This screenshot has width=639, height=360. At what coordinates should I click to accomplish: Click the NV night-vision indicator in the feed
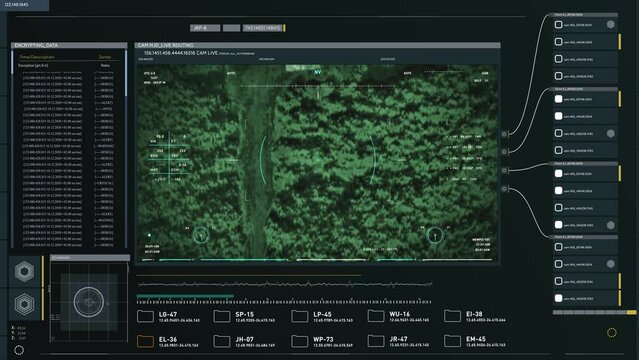[317, 72]
